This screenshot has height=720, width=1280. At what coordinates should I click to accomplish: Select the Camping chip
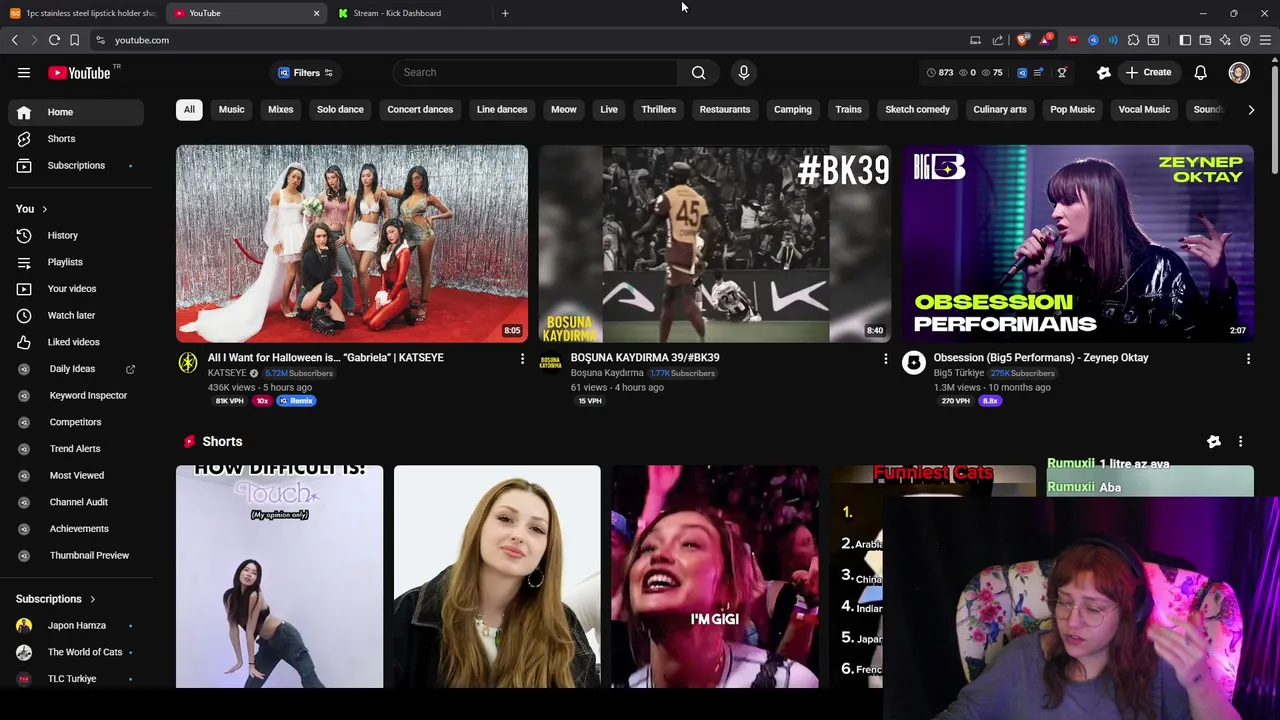(793, 109)
